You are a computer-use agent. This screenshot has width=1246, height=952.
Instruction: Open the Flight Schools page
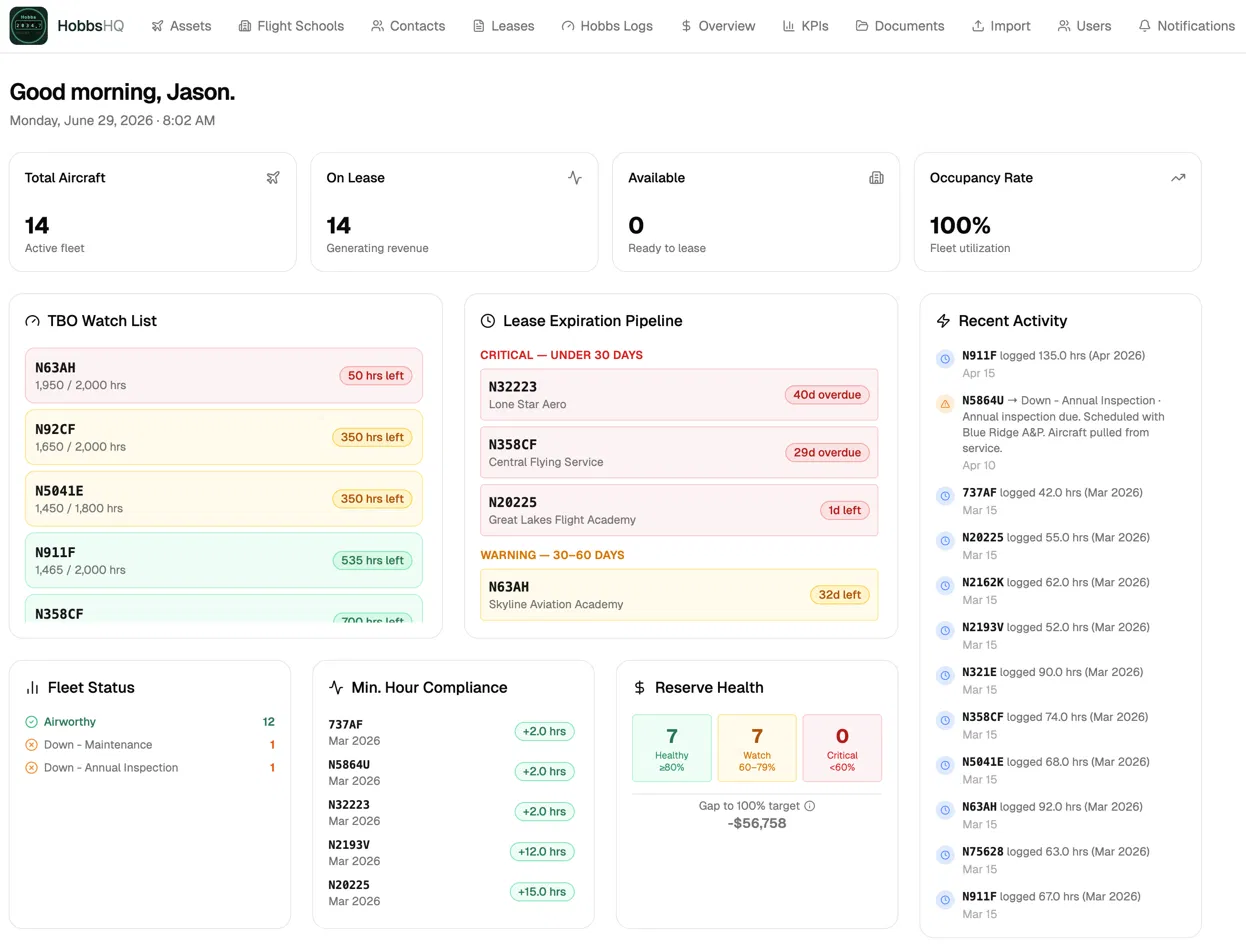[291, 26]
